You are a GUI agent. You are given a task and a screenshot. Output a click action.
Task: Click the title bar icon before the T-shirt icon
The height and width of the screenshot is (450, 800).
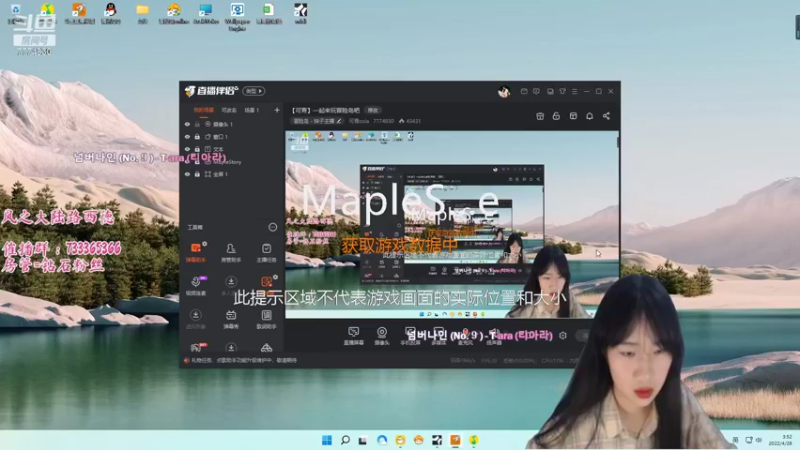tap(550, 91)
